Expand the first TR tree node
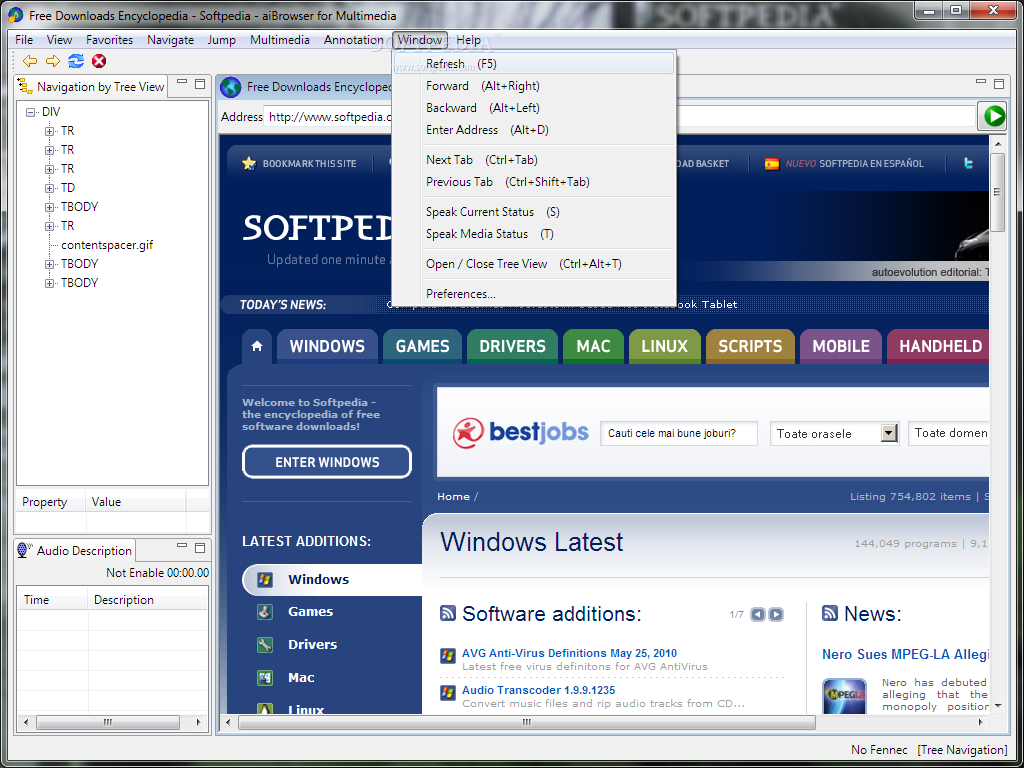The width and height of the screenshot is (1024, 768). click(x=49, y=131)
